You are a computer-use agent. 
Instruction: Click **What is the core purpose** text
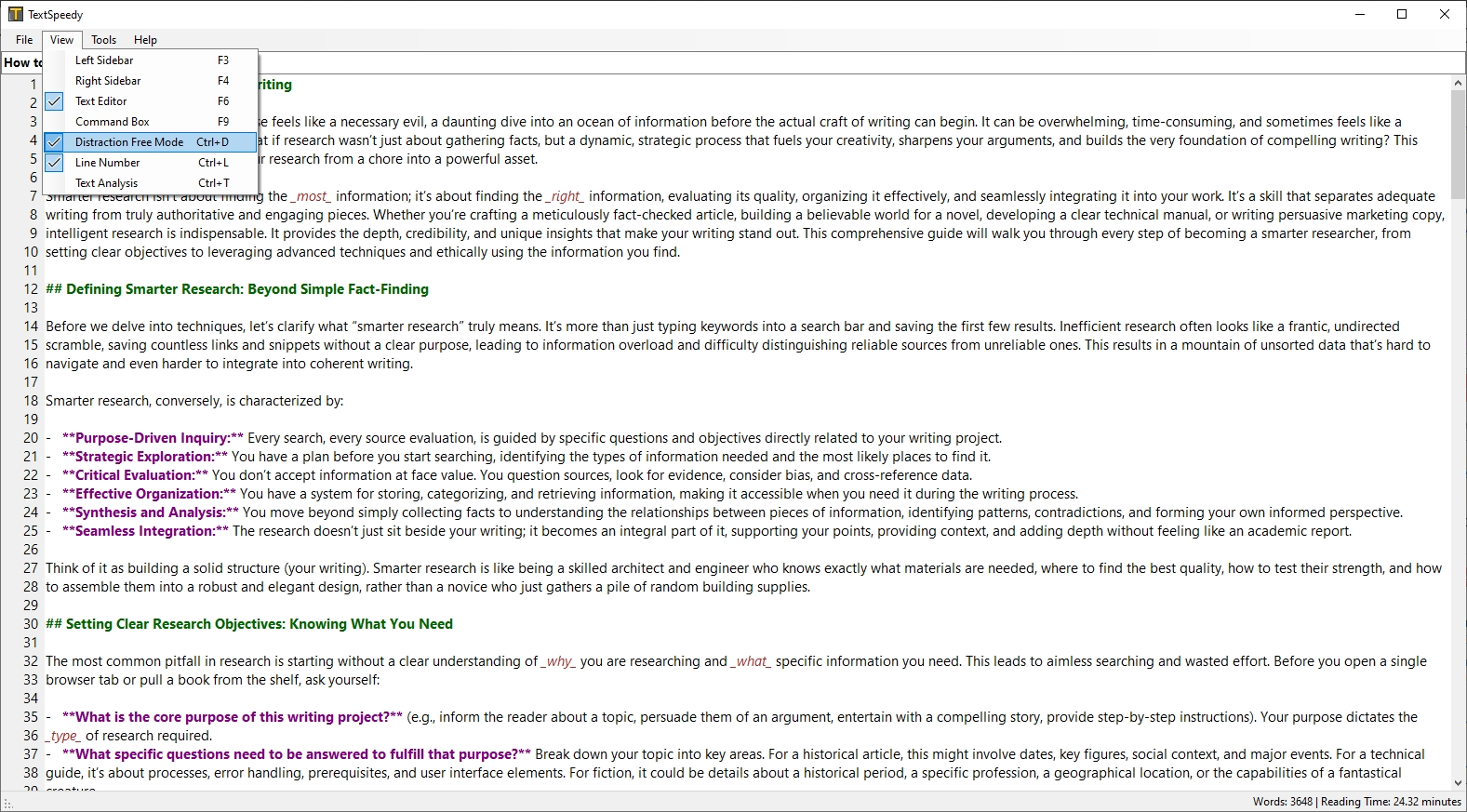pos(233,717)
